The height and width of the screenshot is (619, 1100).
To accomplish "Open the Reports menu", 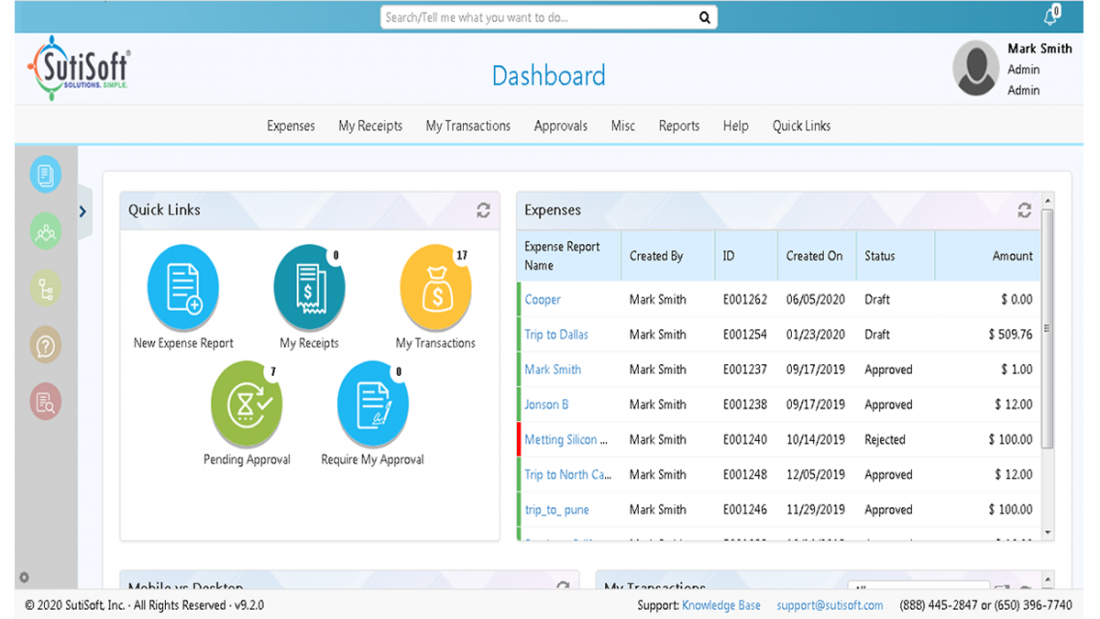I will (x=679, y=125).
